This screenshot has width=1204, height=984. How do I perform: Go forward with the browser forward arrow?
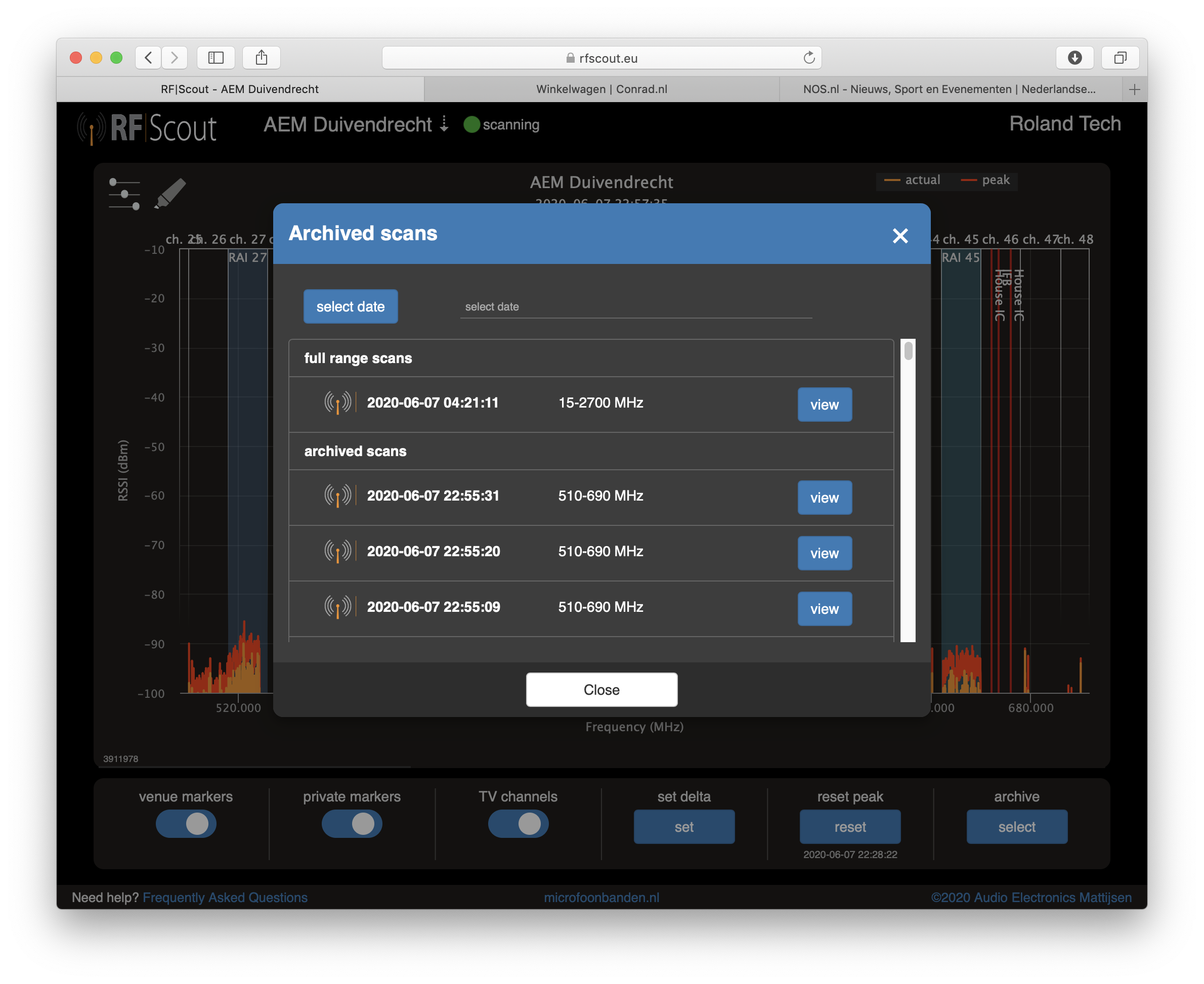click(x=174, y=57)
